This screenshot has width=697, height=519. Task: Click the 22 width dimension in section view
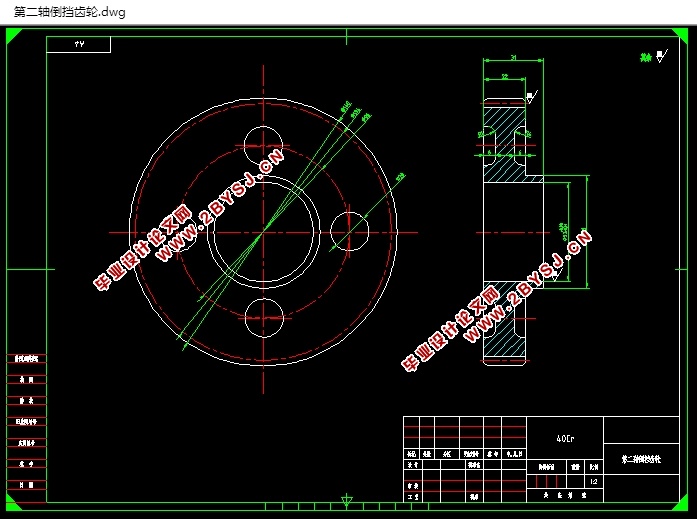pyautogui.click(x=505, y=76)
